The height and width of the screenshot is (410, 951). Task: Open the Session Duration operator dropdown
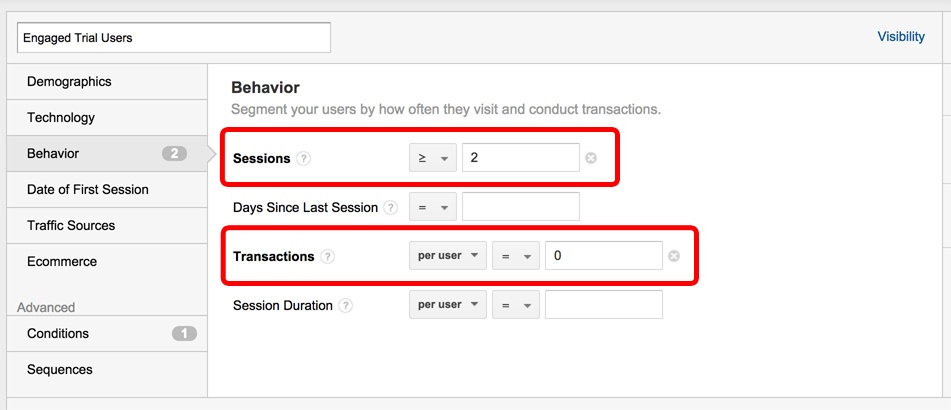[514, 305]
